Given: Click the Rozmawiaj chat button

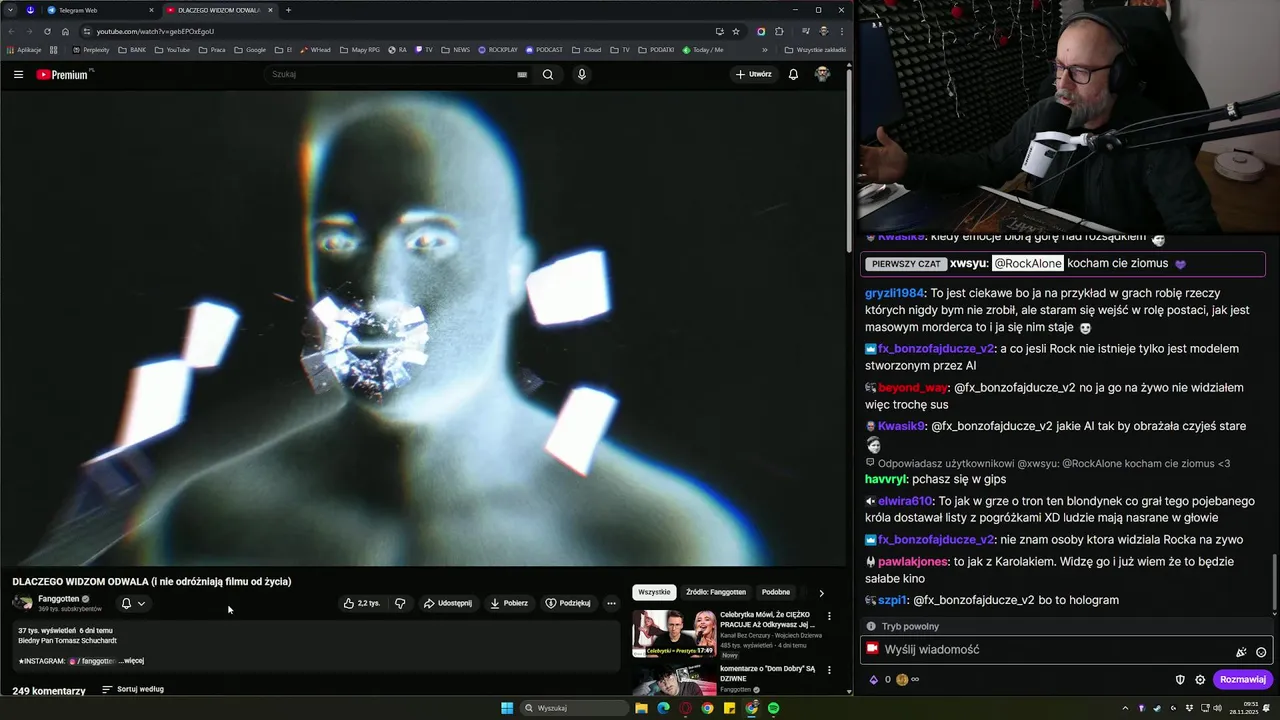Looking at the screenshot, I should pyautogui.click(x=1243, y=679).
